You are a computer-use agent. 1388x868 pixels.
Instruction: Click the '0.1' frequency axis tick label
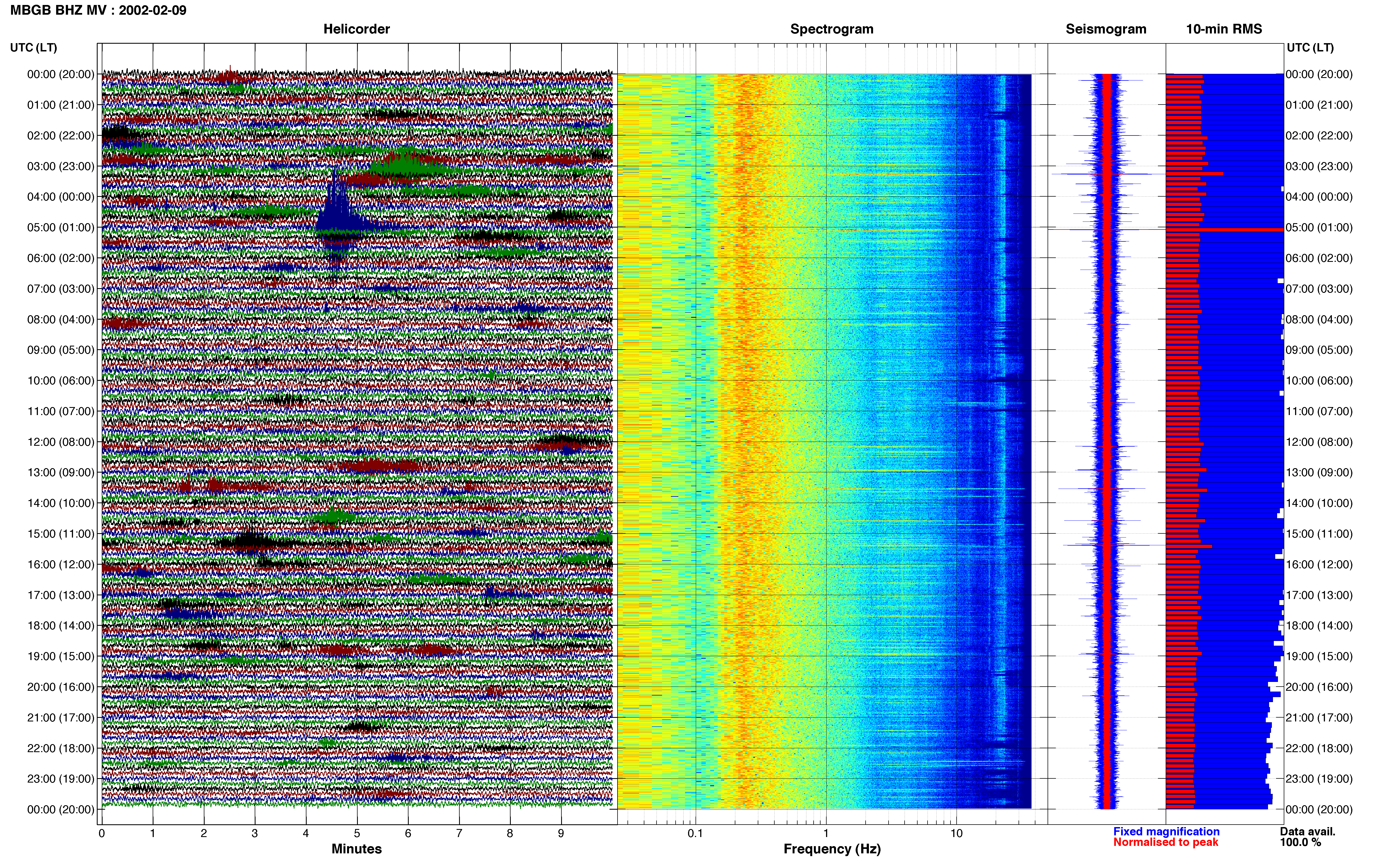tap(695, 833)
